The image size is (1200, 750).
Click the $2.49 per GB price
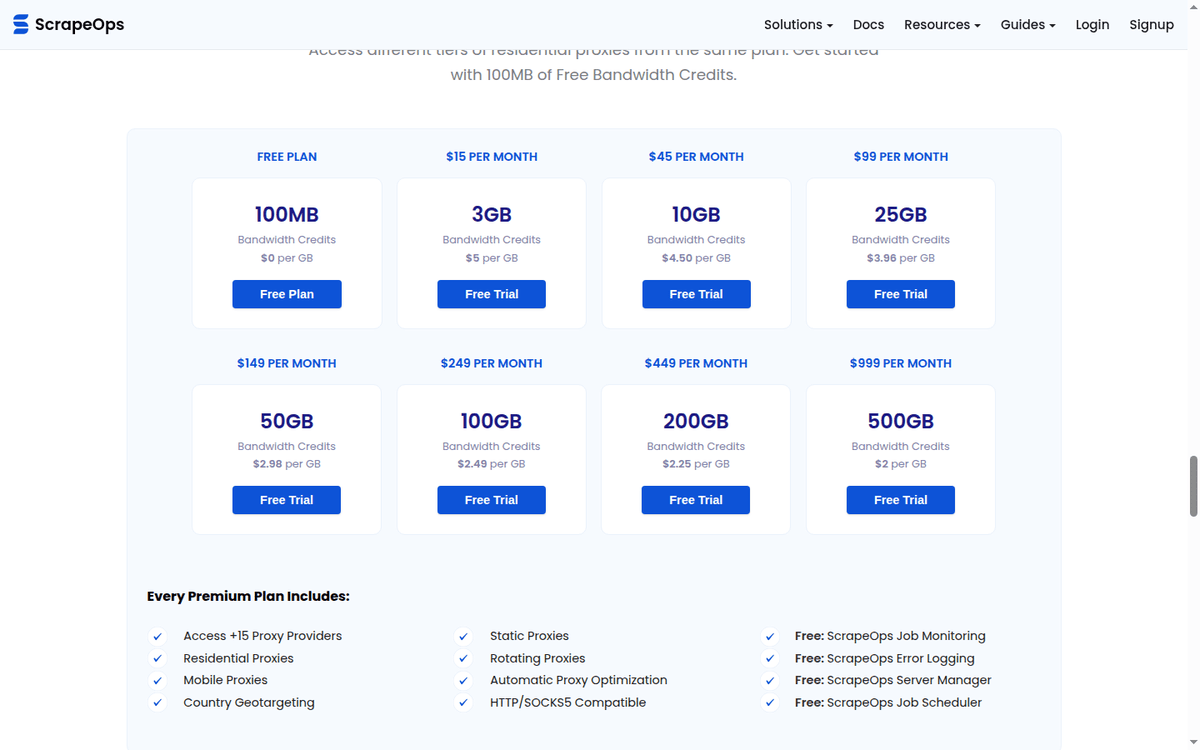pyautogui.click(x=491, y=464)
